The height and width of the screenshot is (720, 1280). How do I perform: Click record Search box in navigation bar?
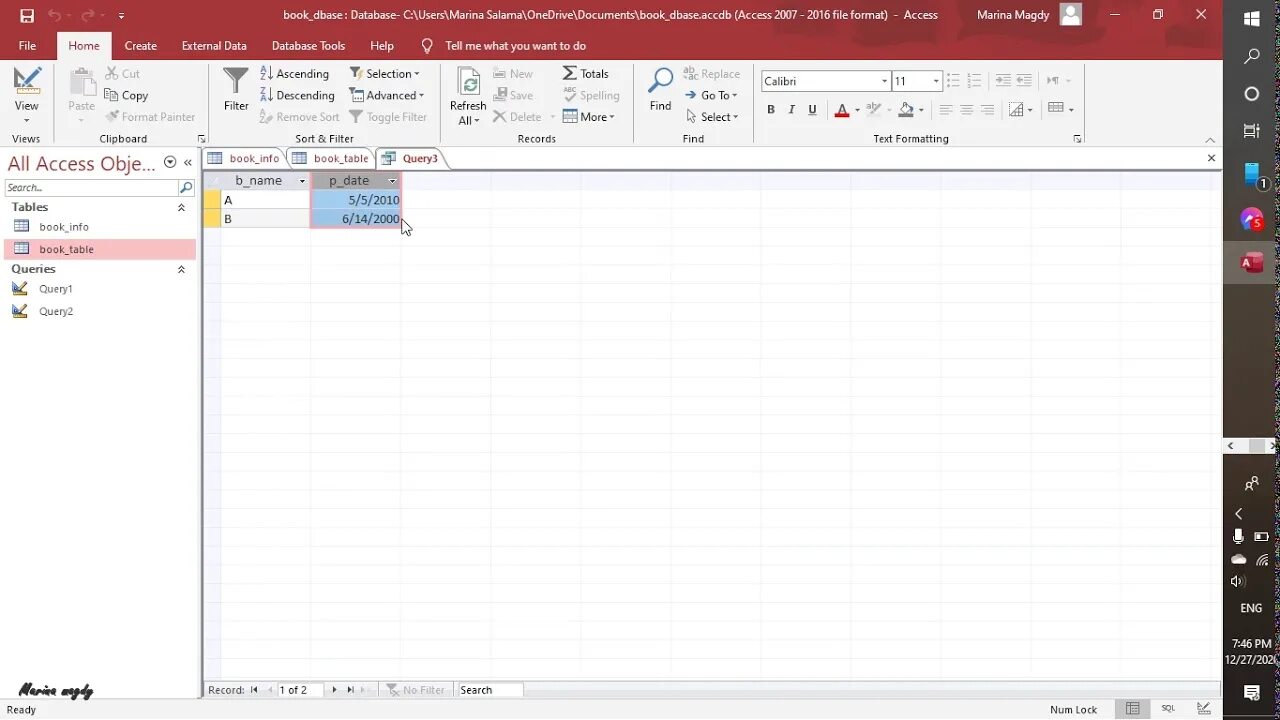[489, 690]
